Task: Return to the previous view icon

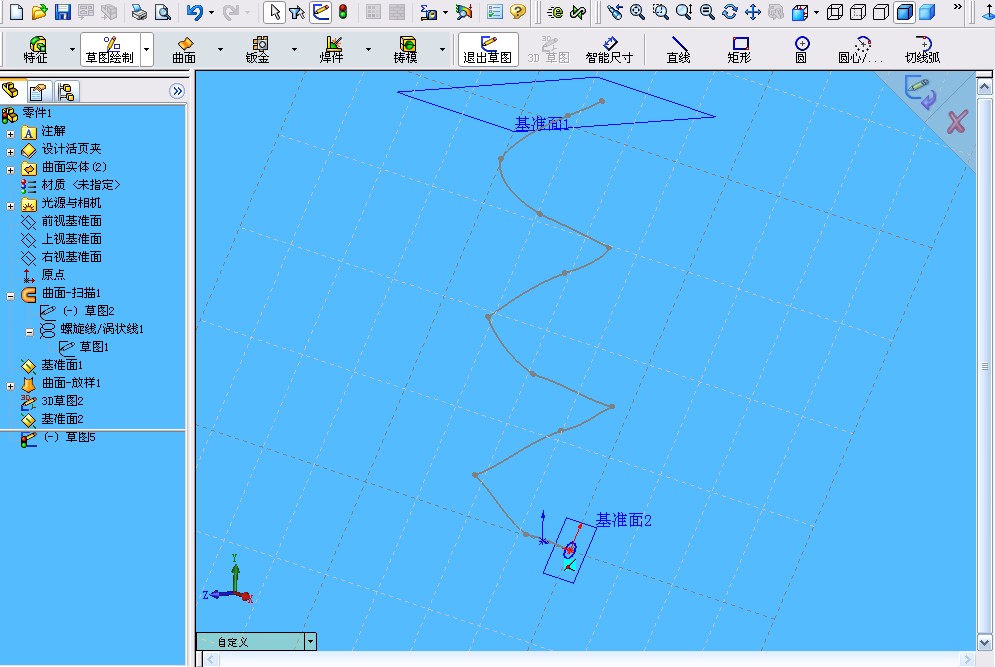Action: coord(614,11)
